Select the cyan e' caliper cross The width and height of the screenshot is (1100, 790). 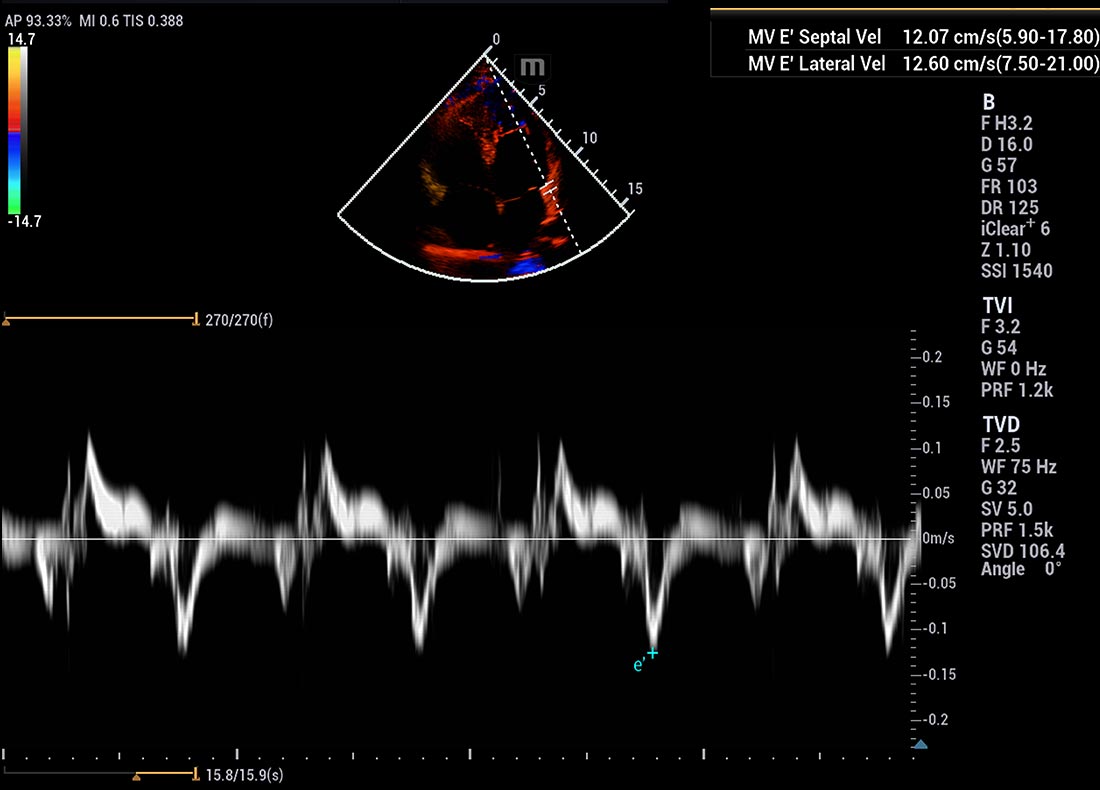(x=652, y=653)
